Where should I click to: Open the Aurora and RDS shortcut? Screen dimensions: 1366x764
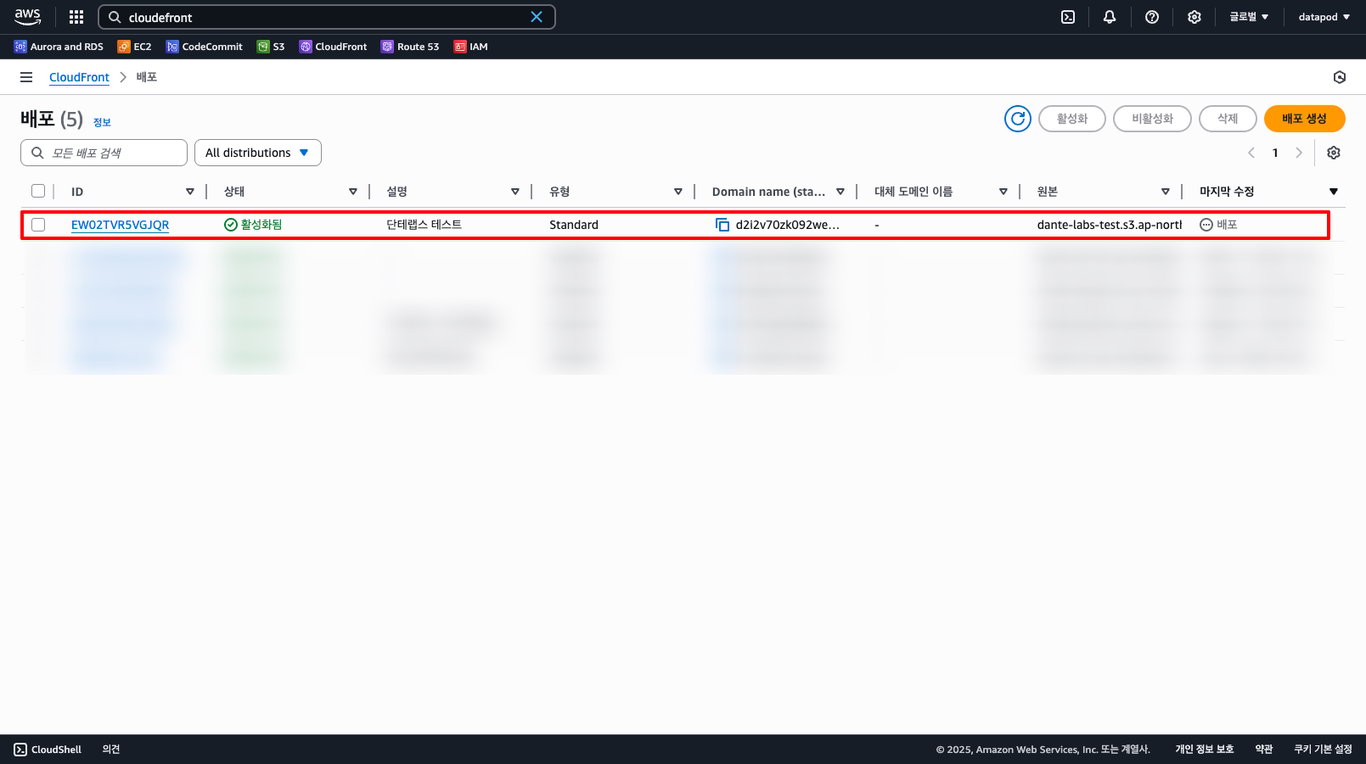(x=58, y=47)
